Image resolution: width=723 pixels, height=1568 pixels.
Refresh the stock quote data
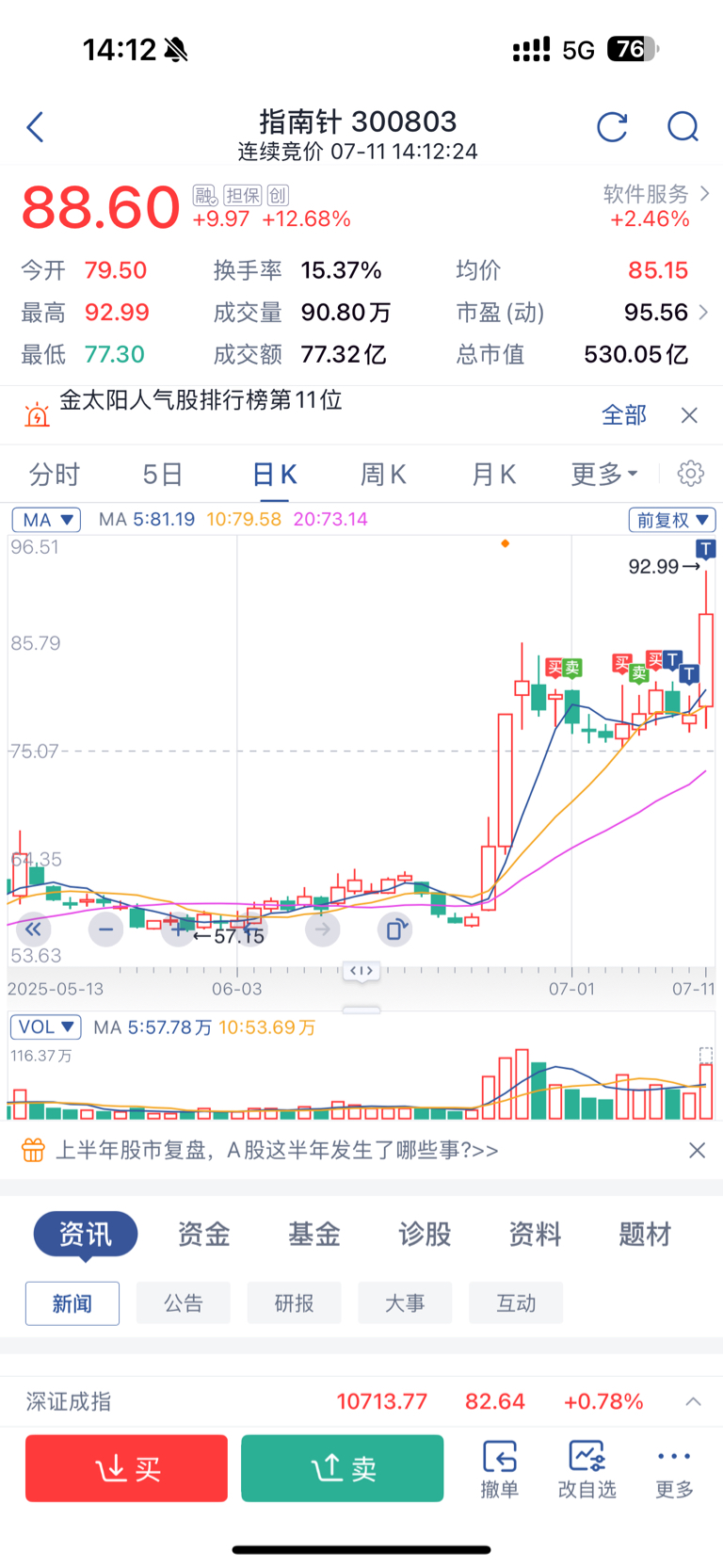click(x=612, y=126)
